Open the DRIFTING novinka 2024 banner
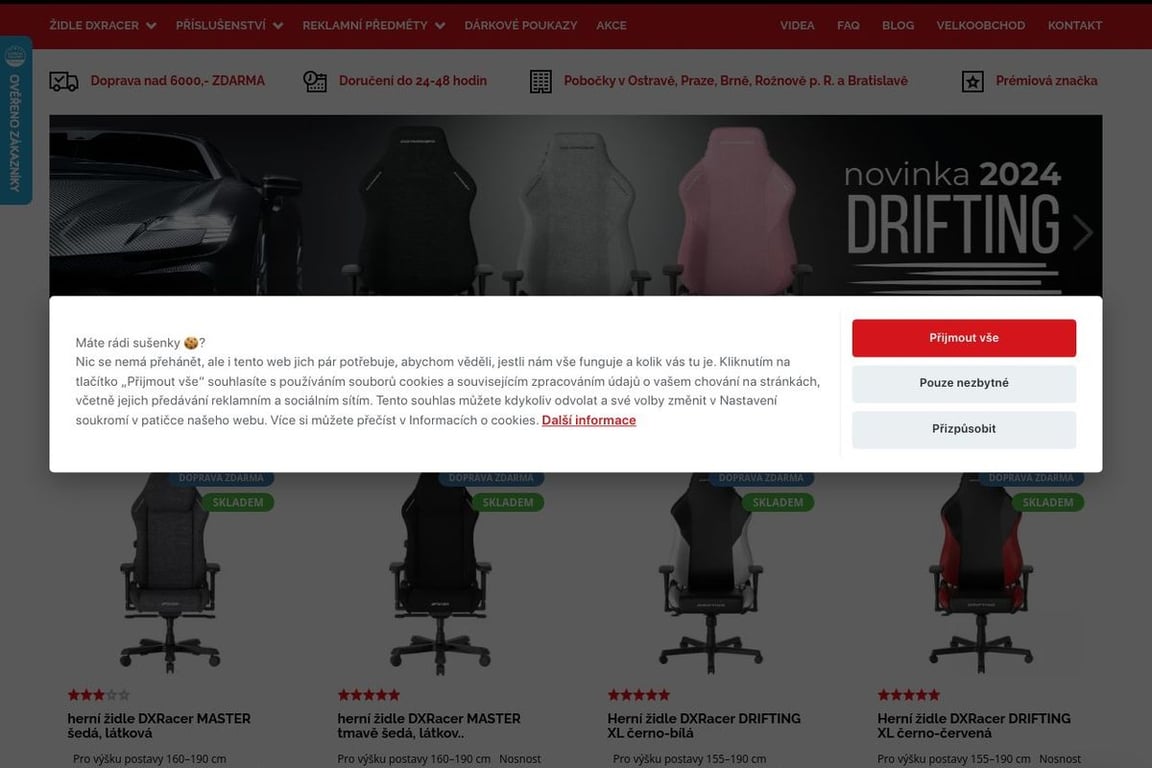The width and height of the screenshot is (1152, 768). 576,205
